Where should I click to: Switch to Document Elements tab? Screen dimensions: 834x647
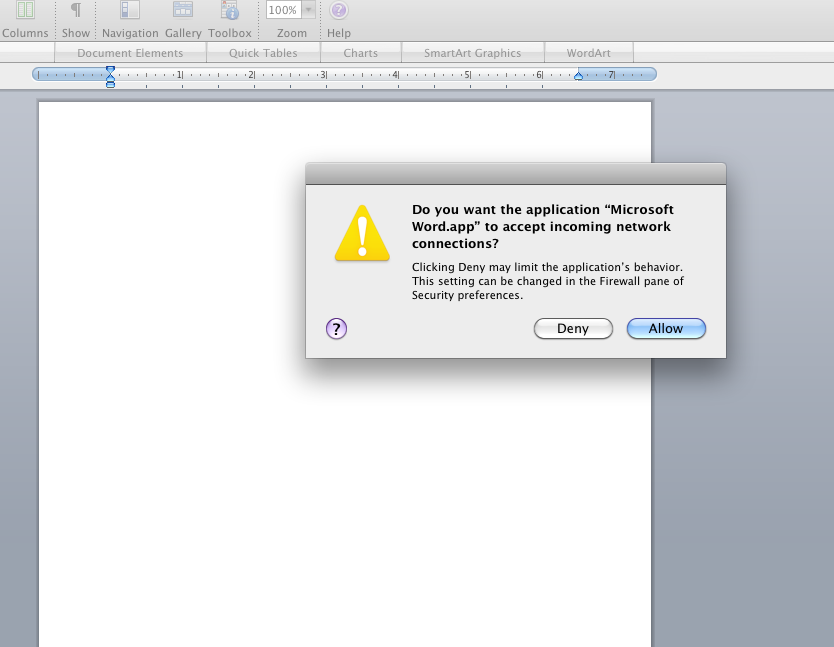point(130,53)
